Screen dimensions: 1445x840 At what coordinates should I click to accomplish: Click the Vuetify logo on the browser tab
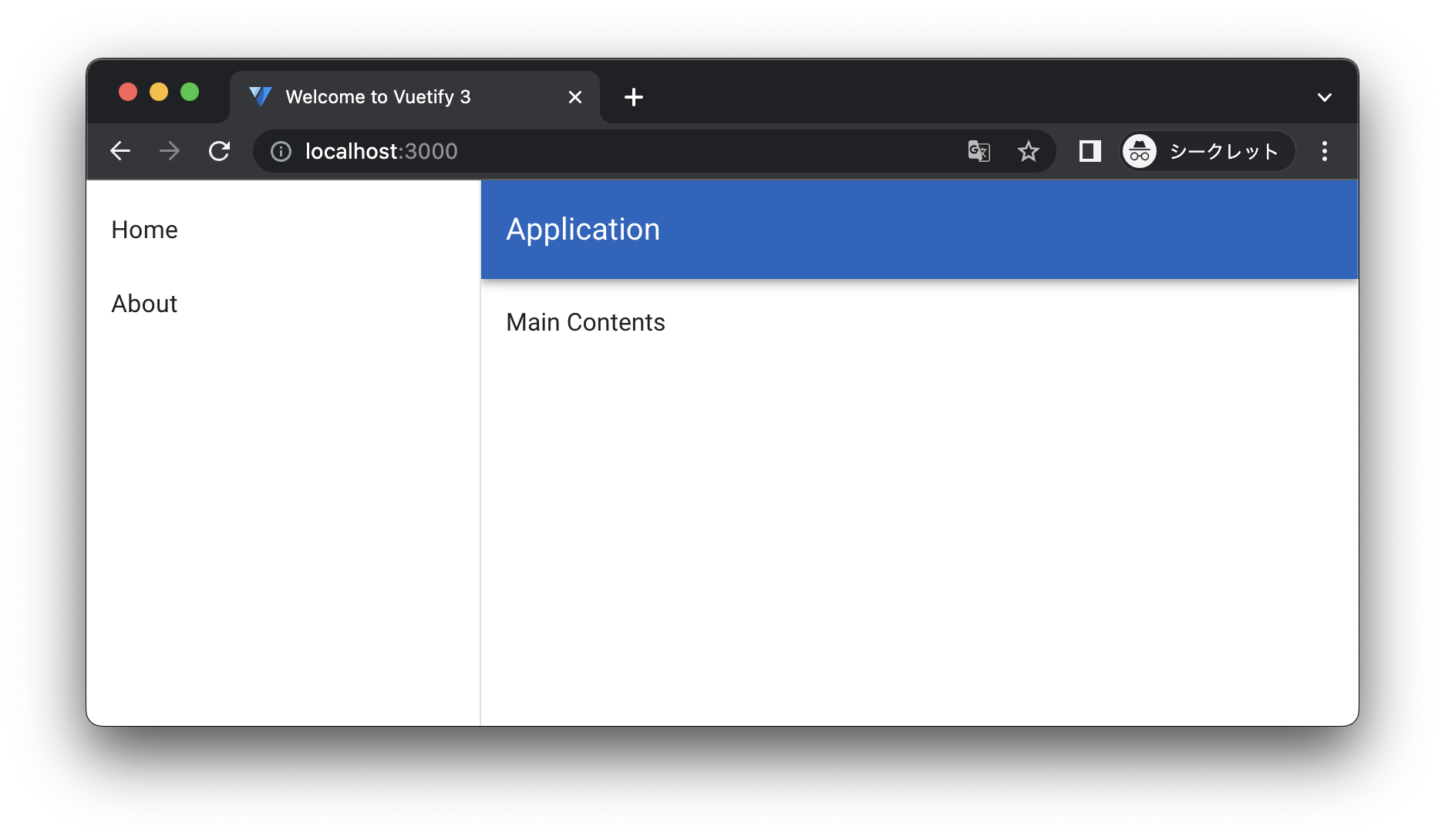point(260,96)
